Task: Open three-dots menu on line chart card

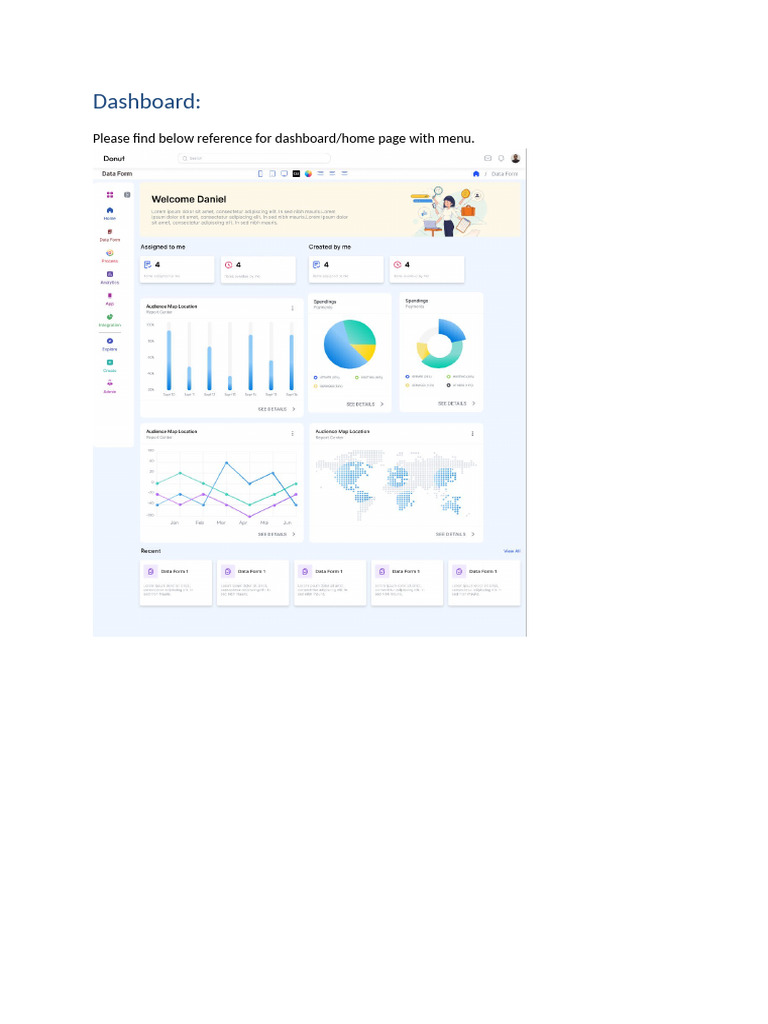Action: (x=293, y=433)
